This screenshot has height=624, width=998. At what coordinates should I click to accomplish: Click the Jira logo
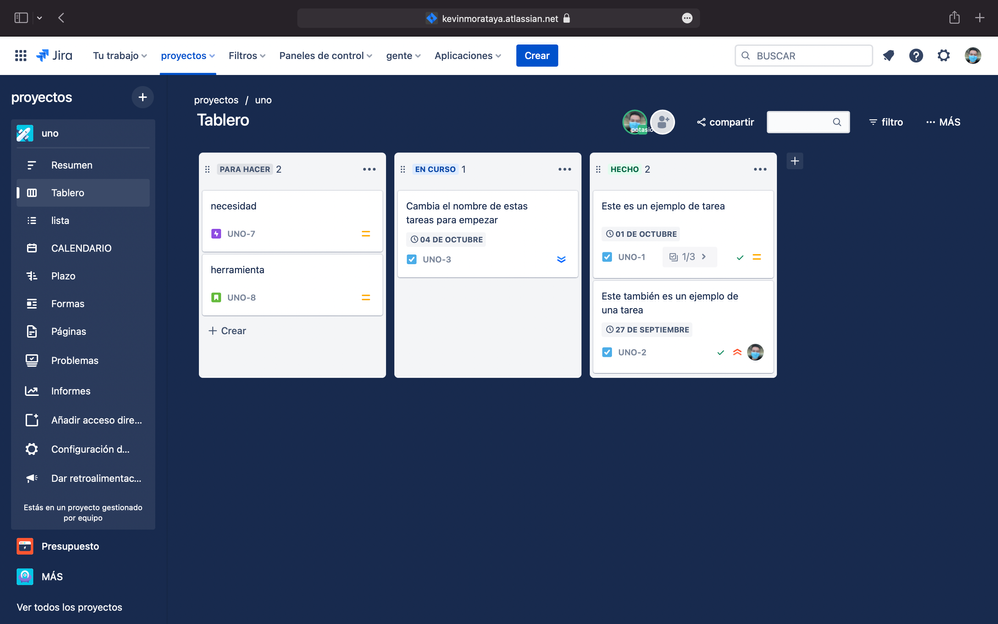coord(54,55)
